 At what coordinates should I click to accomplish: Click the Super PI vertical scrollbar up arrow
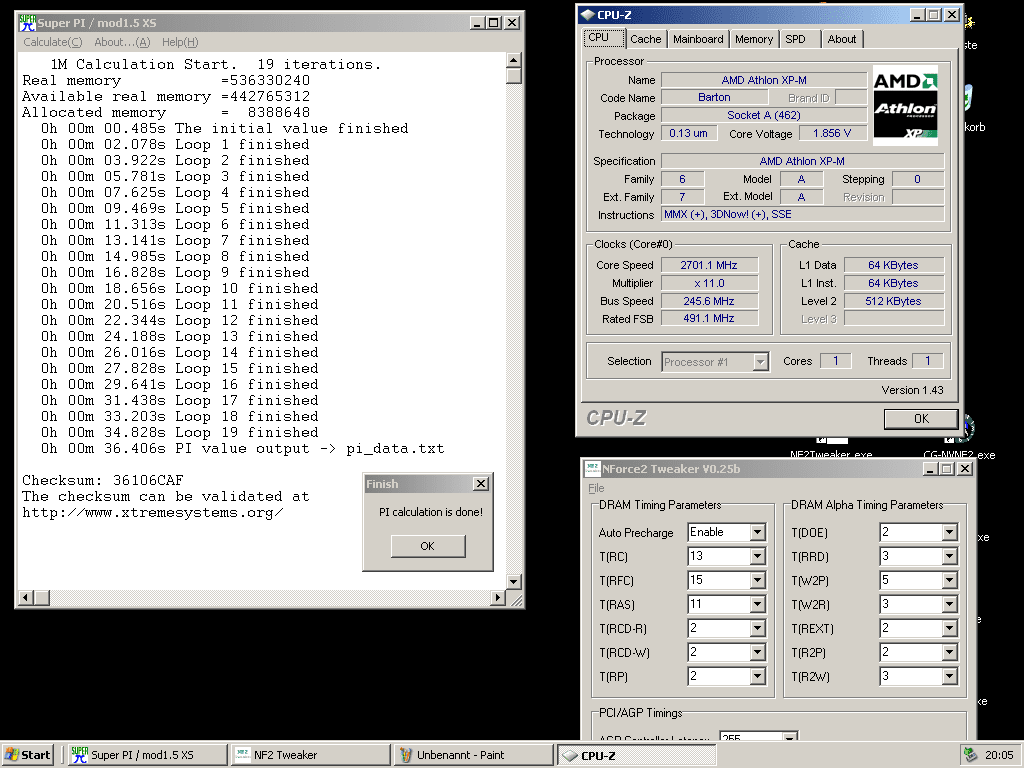pos(514,60)
